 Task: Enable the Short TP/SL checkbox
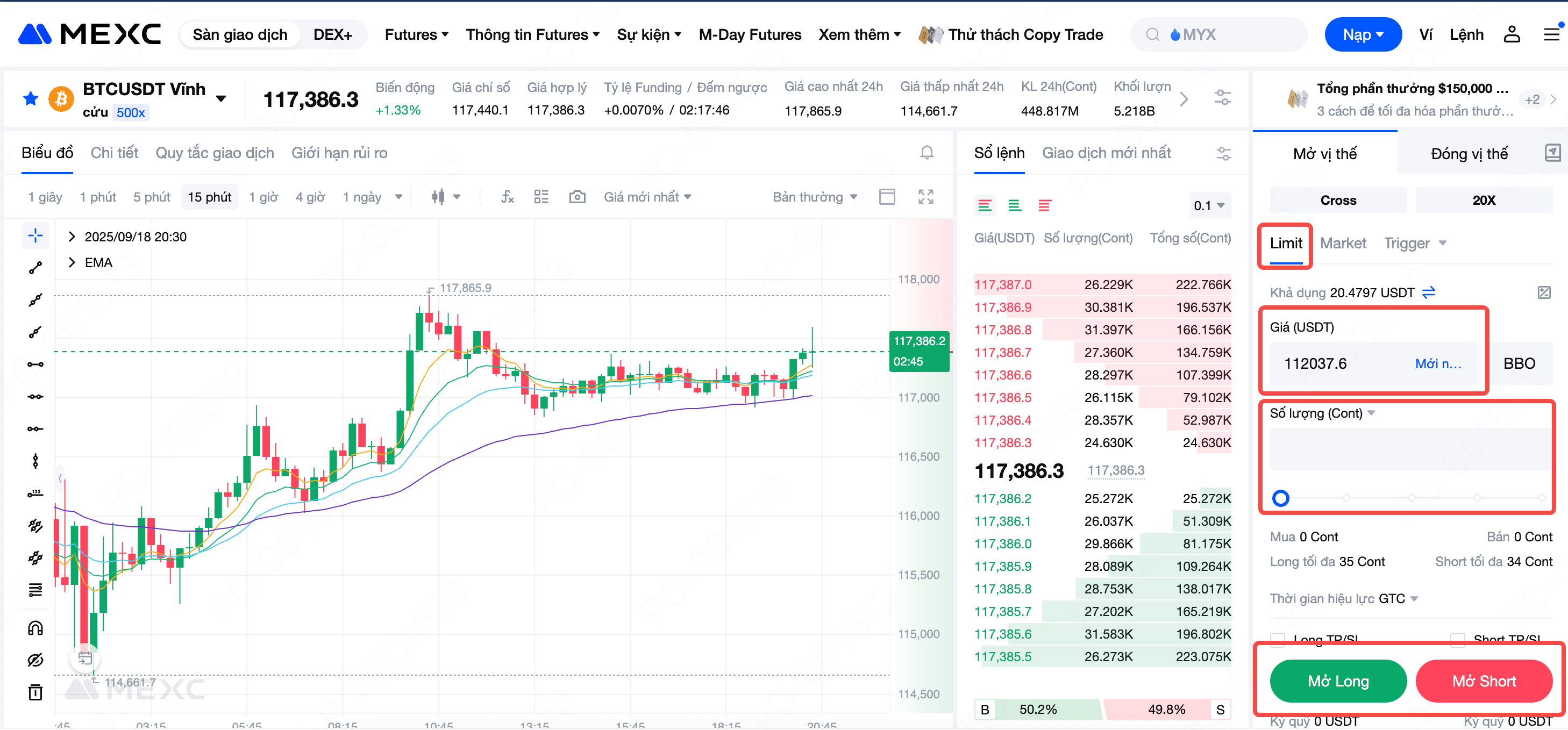1457,638
